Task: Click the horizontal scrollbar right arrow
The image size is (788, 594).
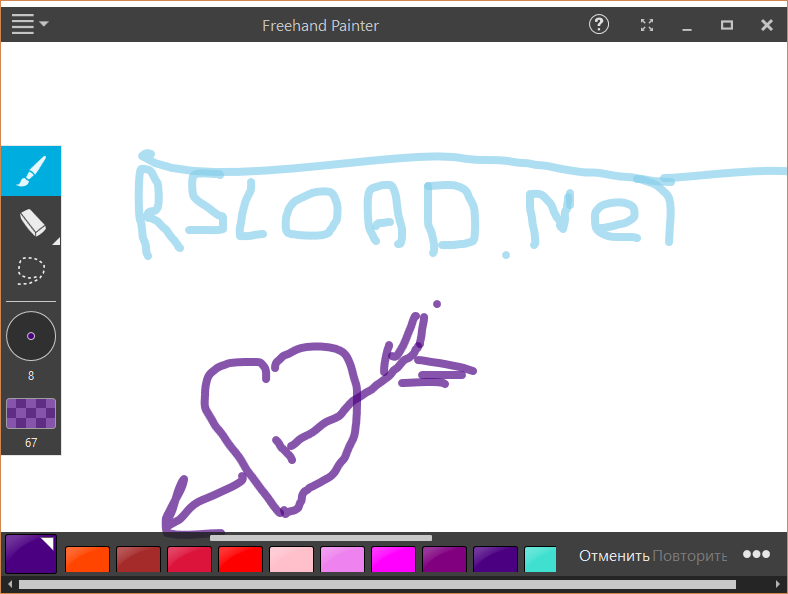Action: (x=778, y=584)
